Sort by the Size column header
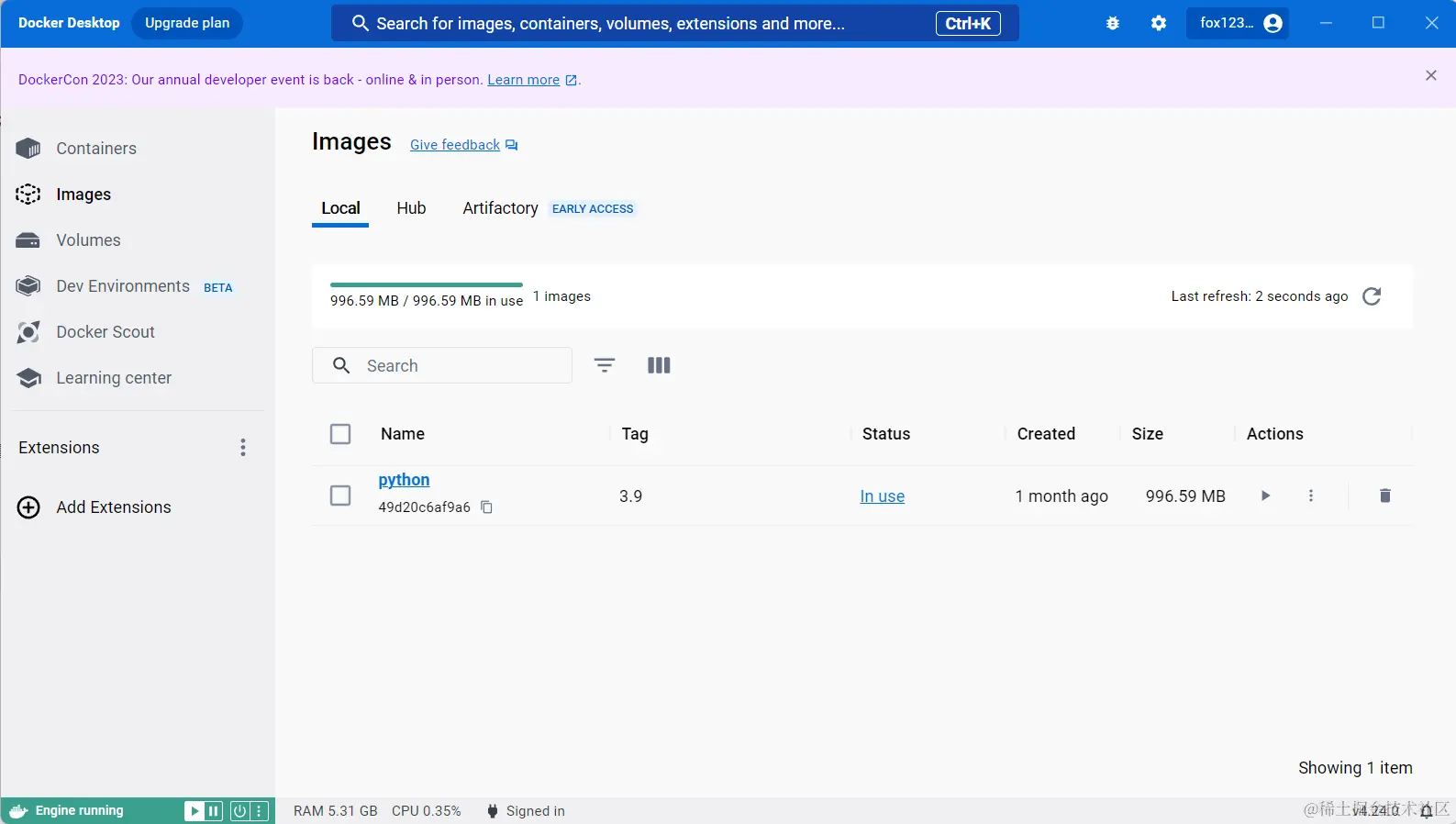 (1147, 434)
